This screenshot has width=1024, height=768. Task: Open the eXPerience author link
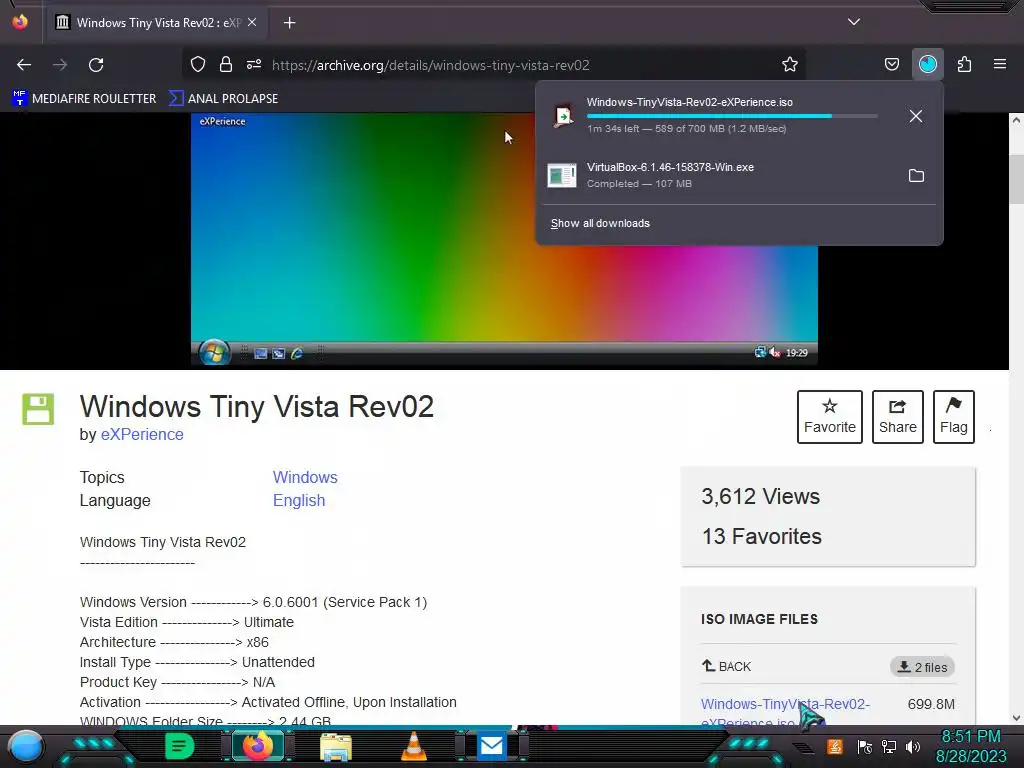pyautogui.click(x=142, y=434)
